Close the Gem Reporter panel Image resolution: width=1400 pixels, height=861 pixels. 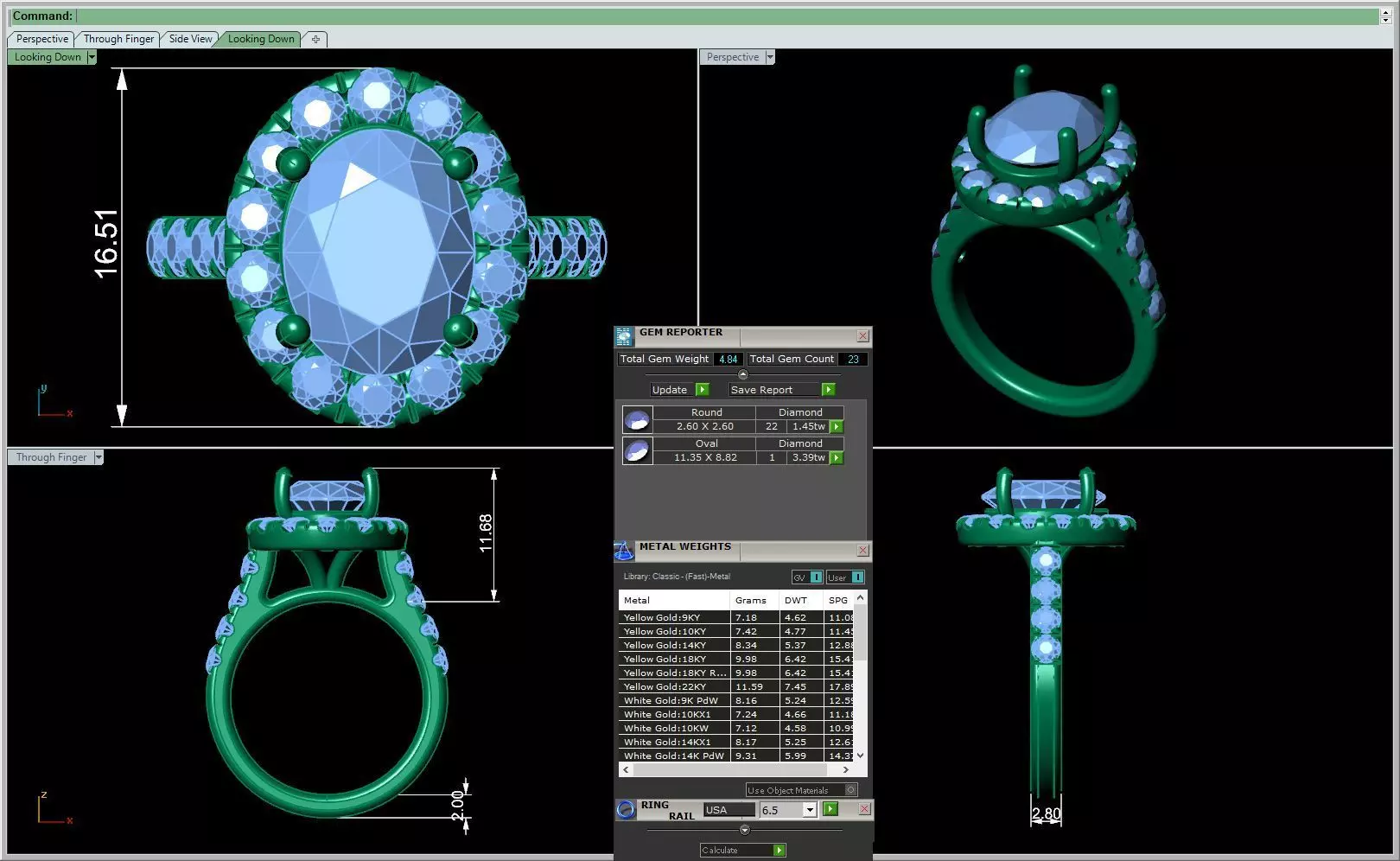[x=862, y=335]
